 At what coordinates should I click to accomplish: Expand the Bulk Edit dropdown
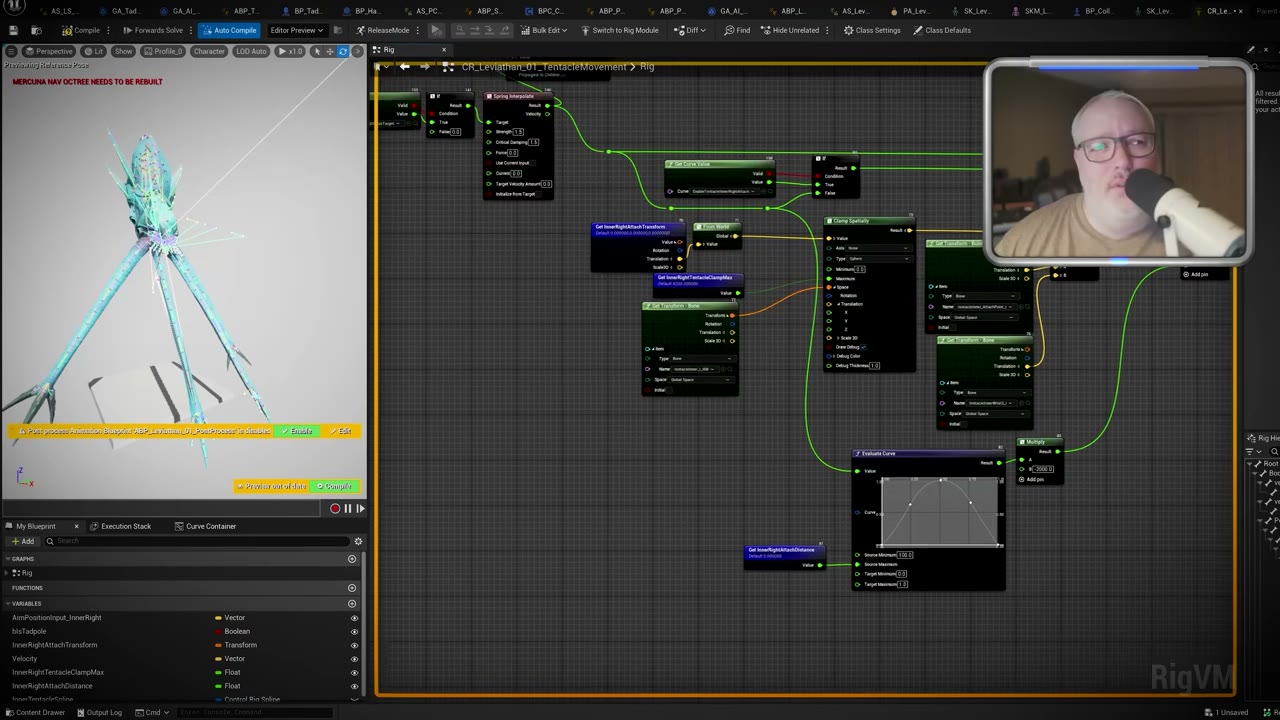click(546, 30)
